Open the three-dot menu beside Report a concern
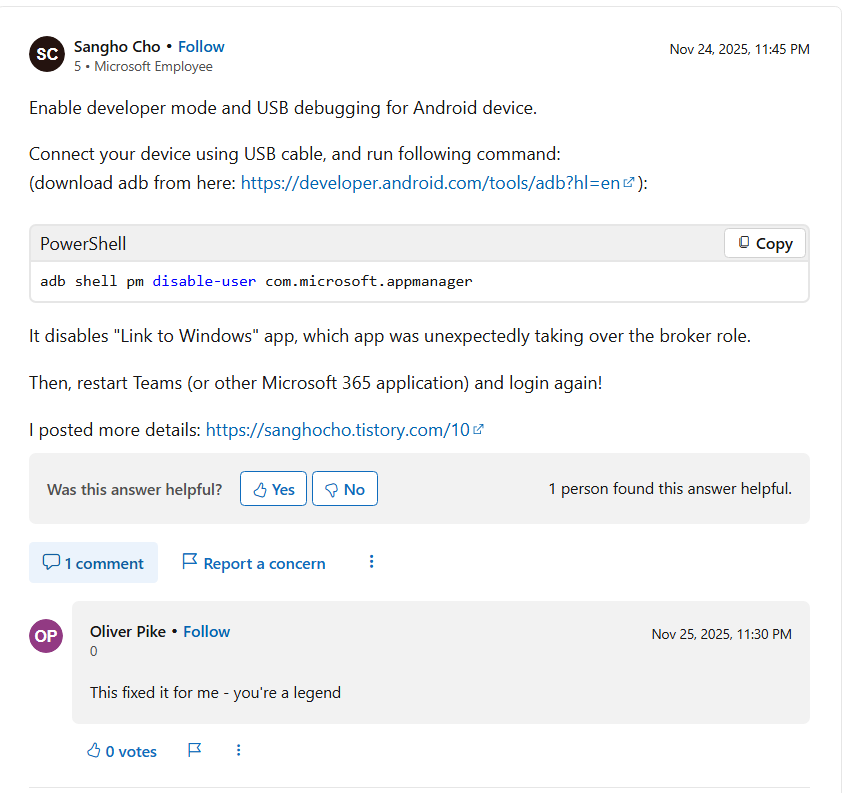Screen dimensions: 850x793 pos(371,562)
